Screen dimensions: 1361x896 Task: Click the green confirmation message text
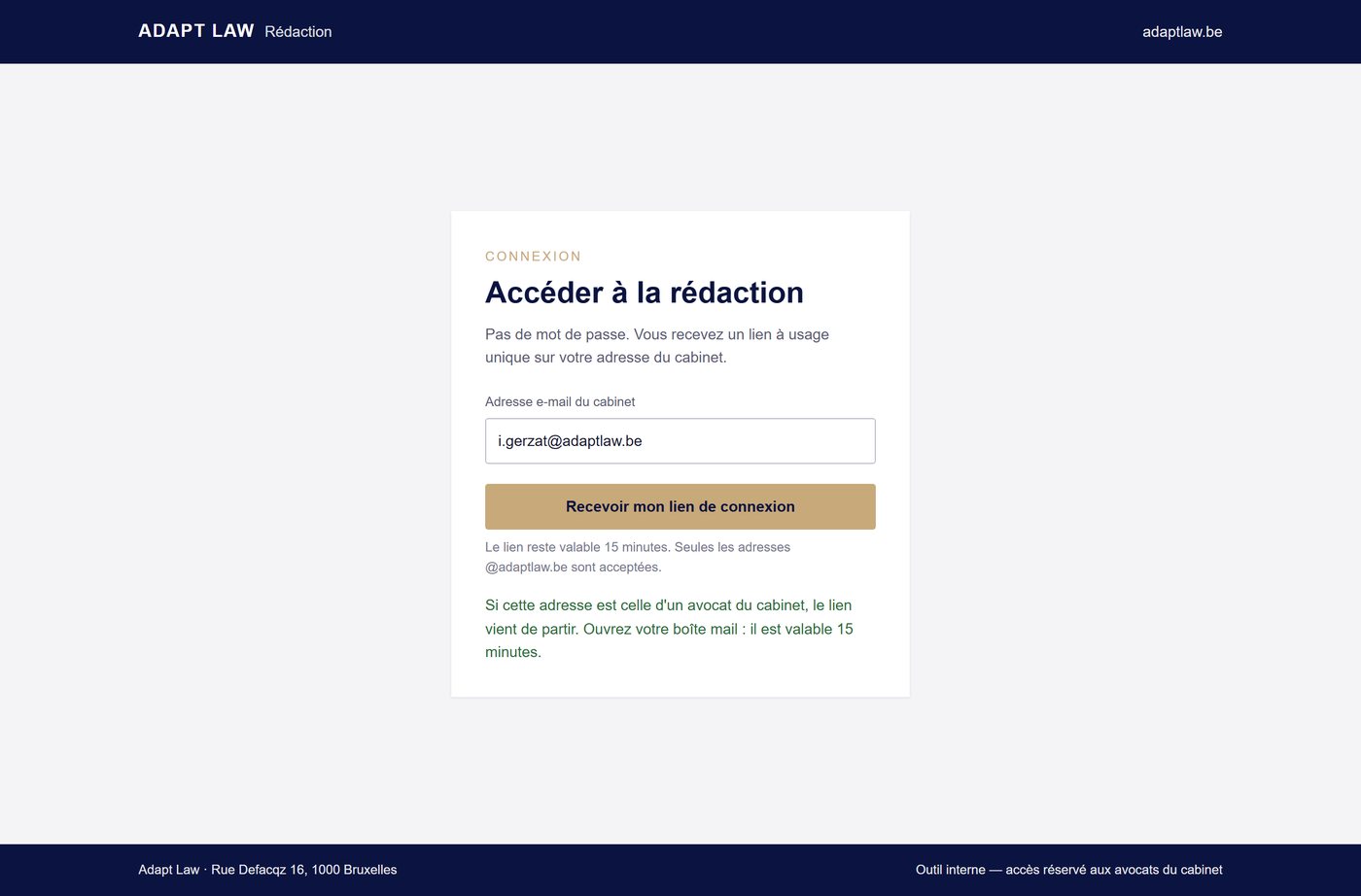(x=669, y=629)
